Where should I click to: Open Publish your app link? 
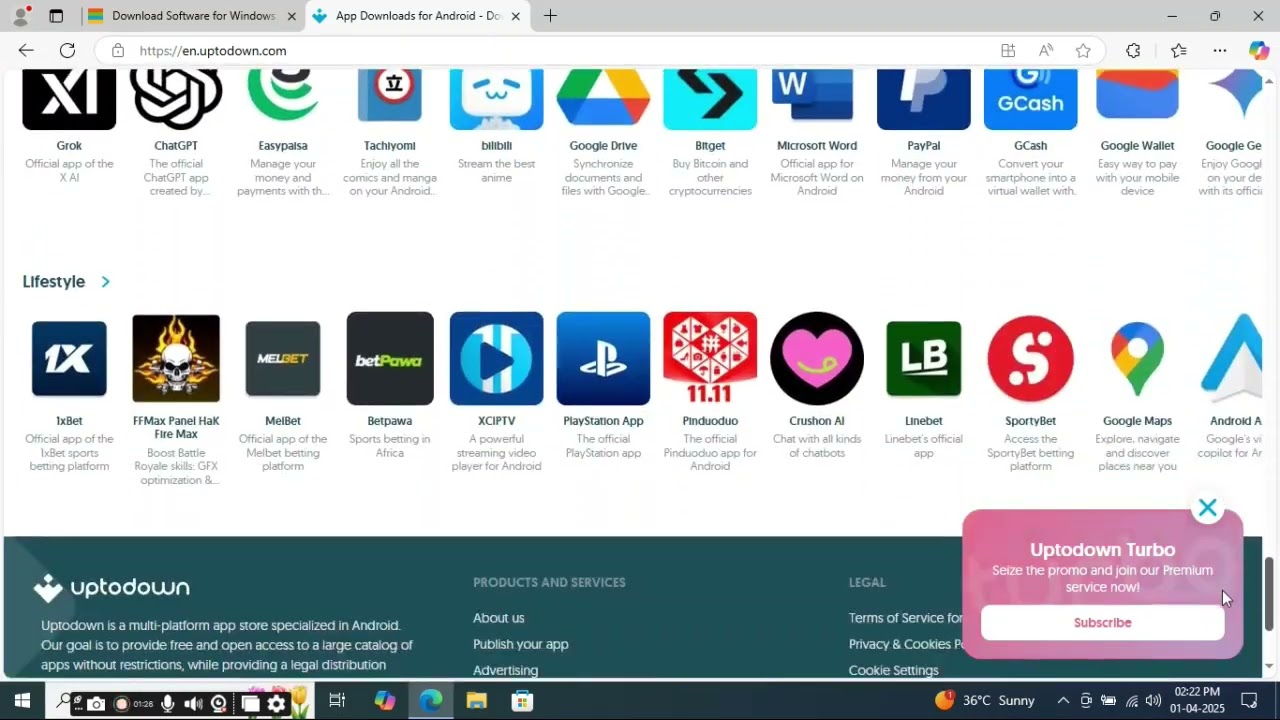coord(521,644)
